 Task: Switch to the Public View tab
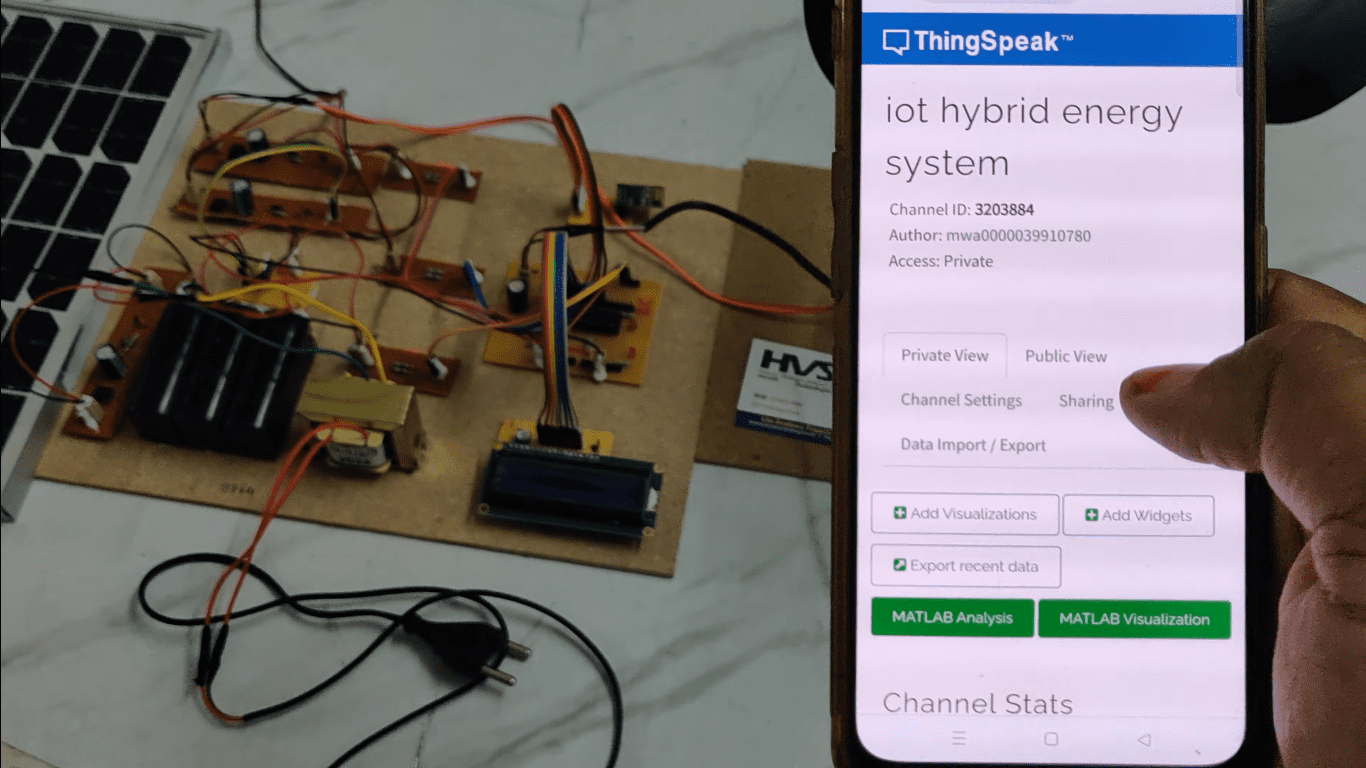[1066, 356]
